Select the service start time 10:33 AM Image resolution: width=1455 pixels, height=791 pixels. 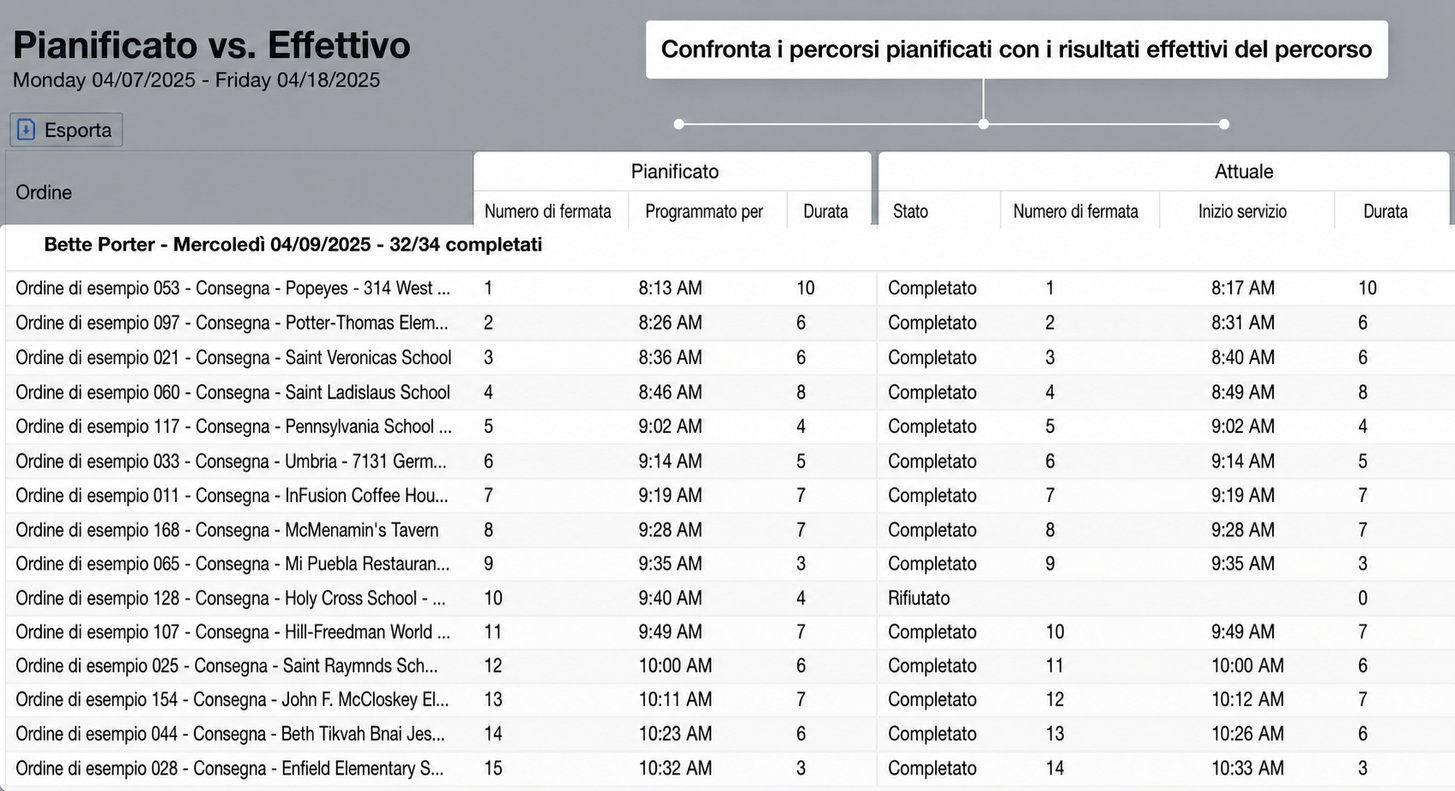1248,768
